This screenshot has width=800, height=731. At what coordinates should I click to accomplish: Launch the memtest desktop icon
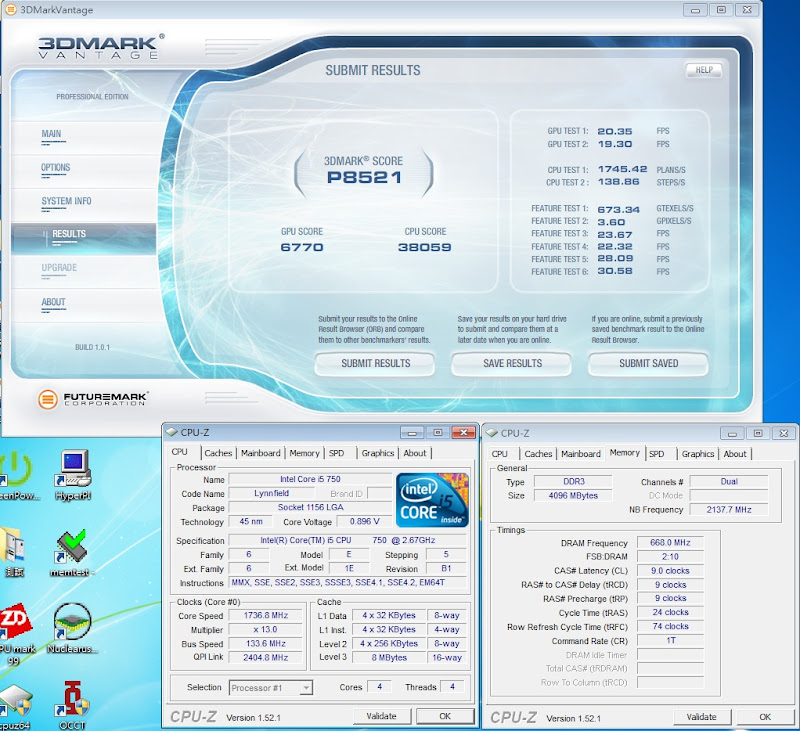point(72,553)
